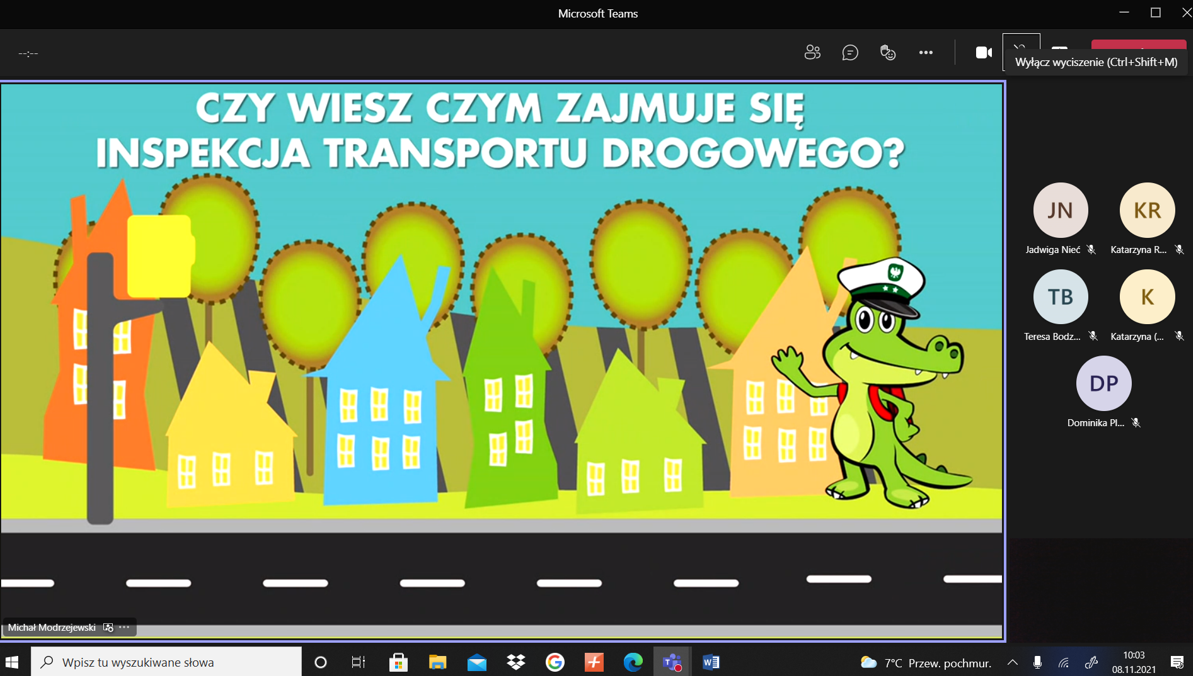Click the pop-out icon beside Michał Modrzejewski
The width and height of the screenshot is (1193, 676).
click(108, 627)
